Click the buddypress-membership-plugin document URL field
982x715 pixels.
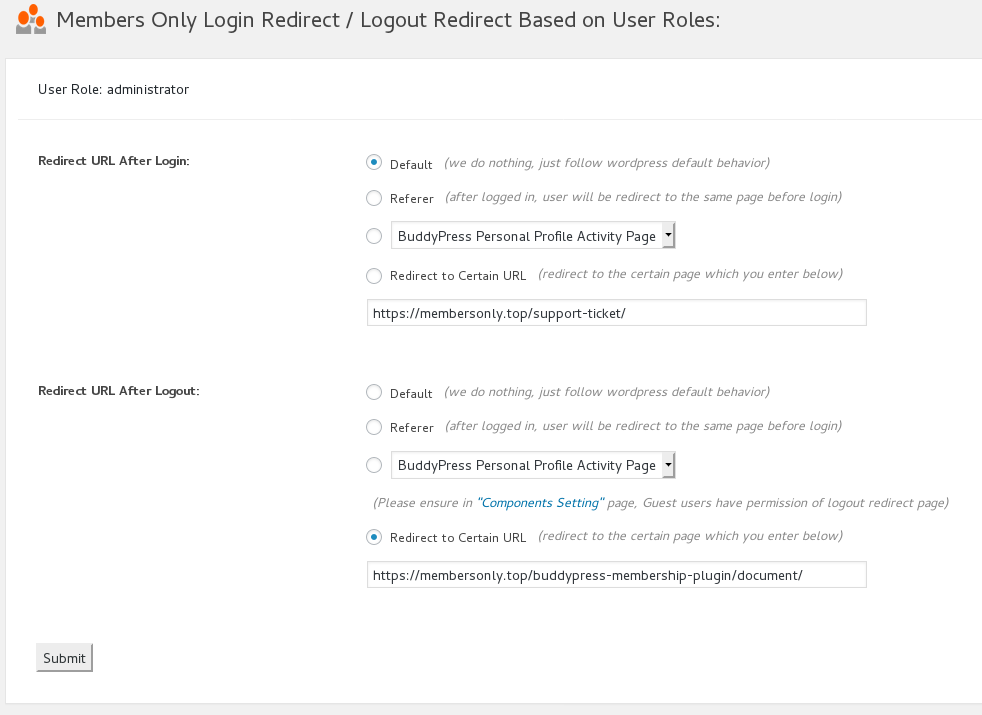(616, 574)
